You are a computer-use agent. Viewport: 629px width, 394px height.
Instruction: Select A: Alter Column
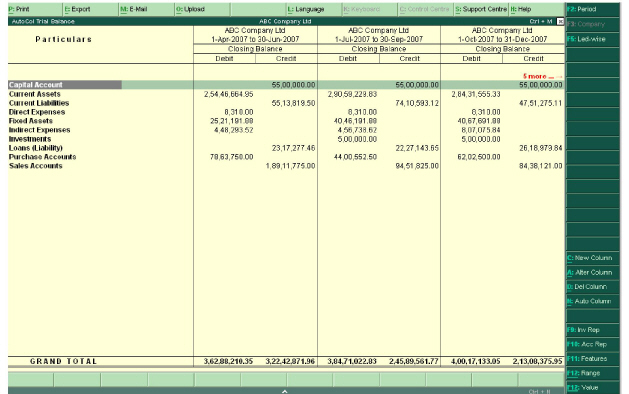pyautogui.click(x=593, y=272)
